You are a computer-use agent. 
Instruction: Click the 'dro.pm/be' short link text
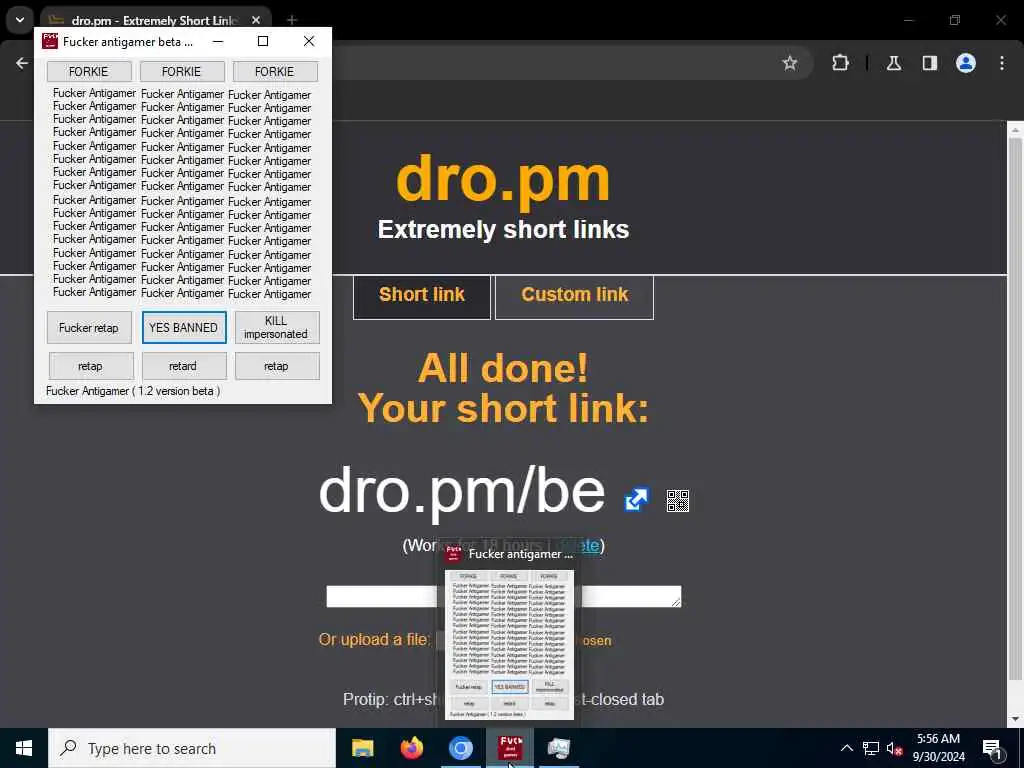(462, 492)
